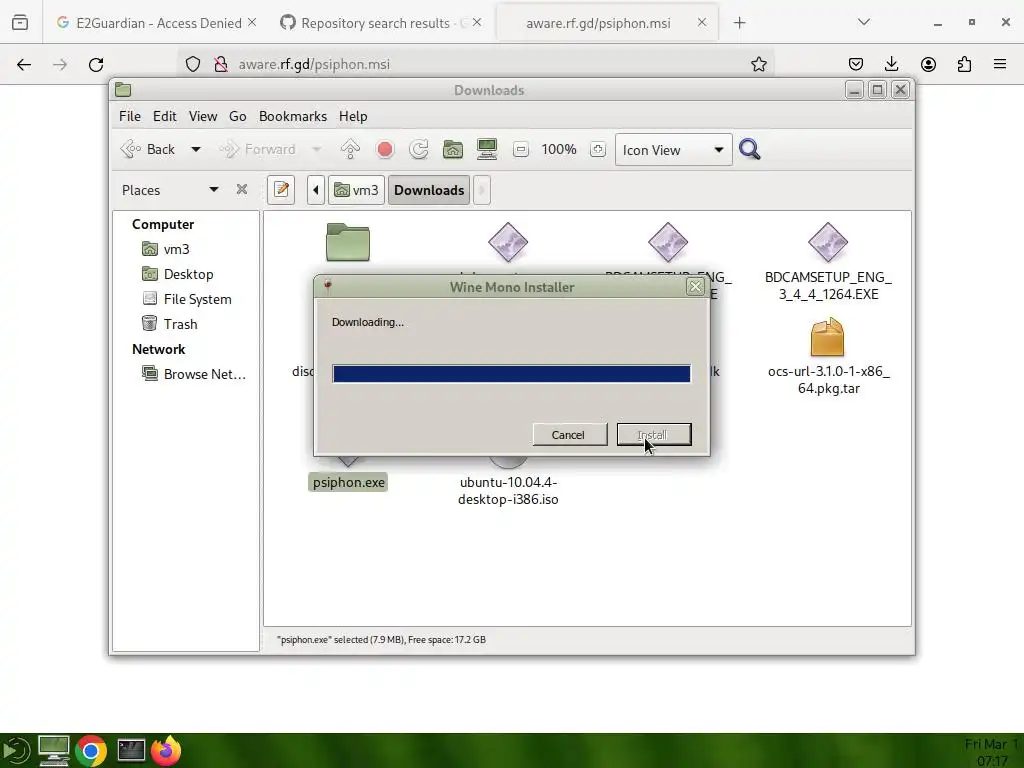
Task: Open the Firefox account icon
Action: 928,64
